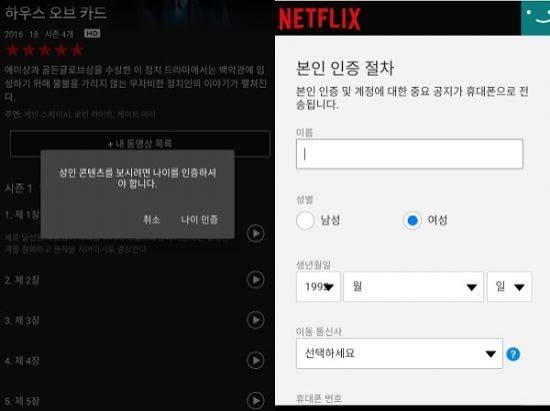550x411 pixels.
Task: Click the 하우스 오브 카드 title
Action: [55, 13]
